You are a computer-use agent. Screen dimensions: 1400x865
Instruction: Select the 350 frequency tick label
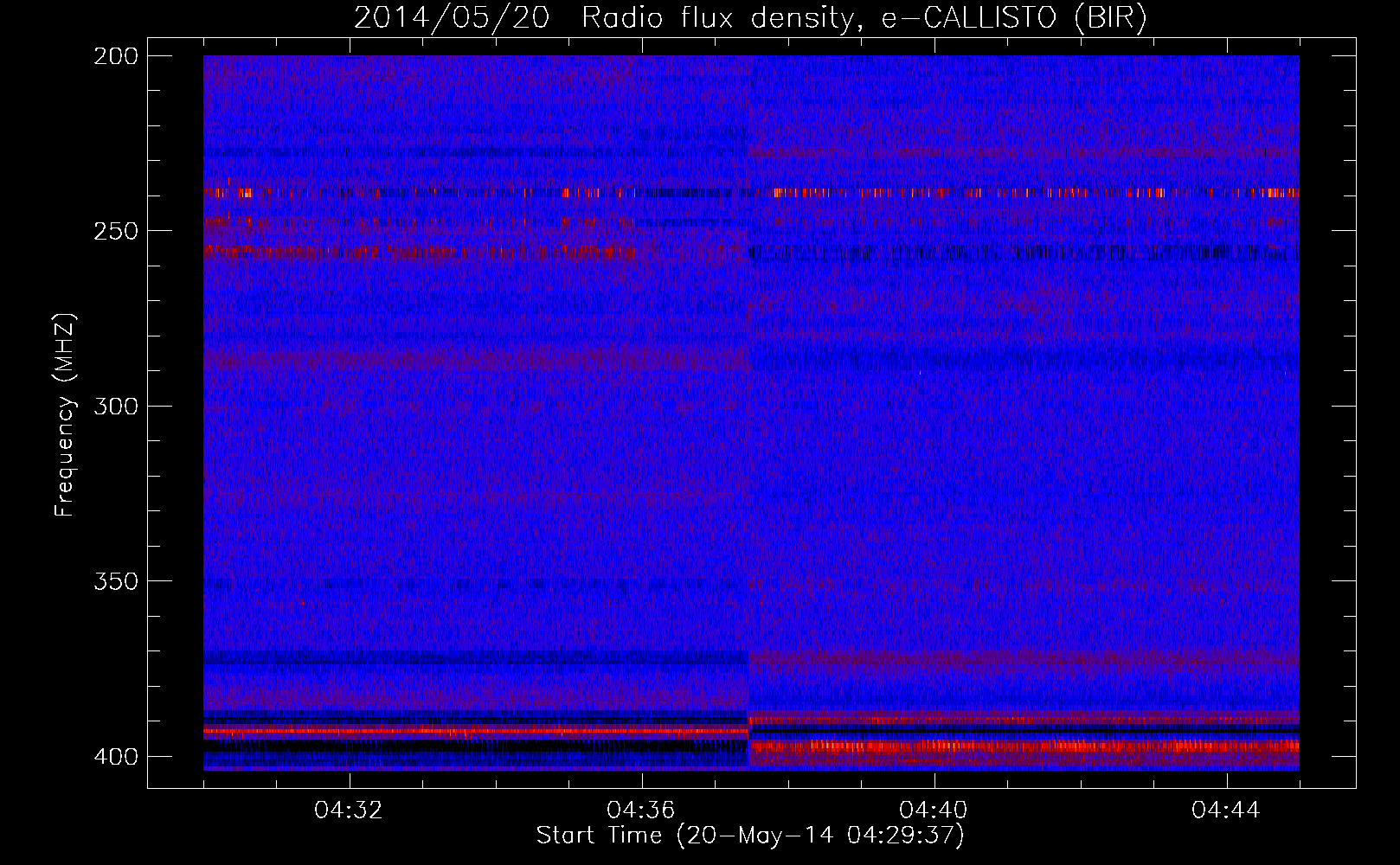tap(115, 581)
